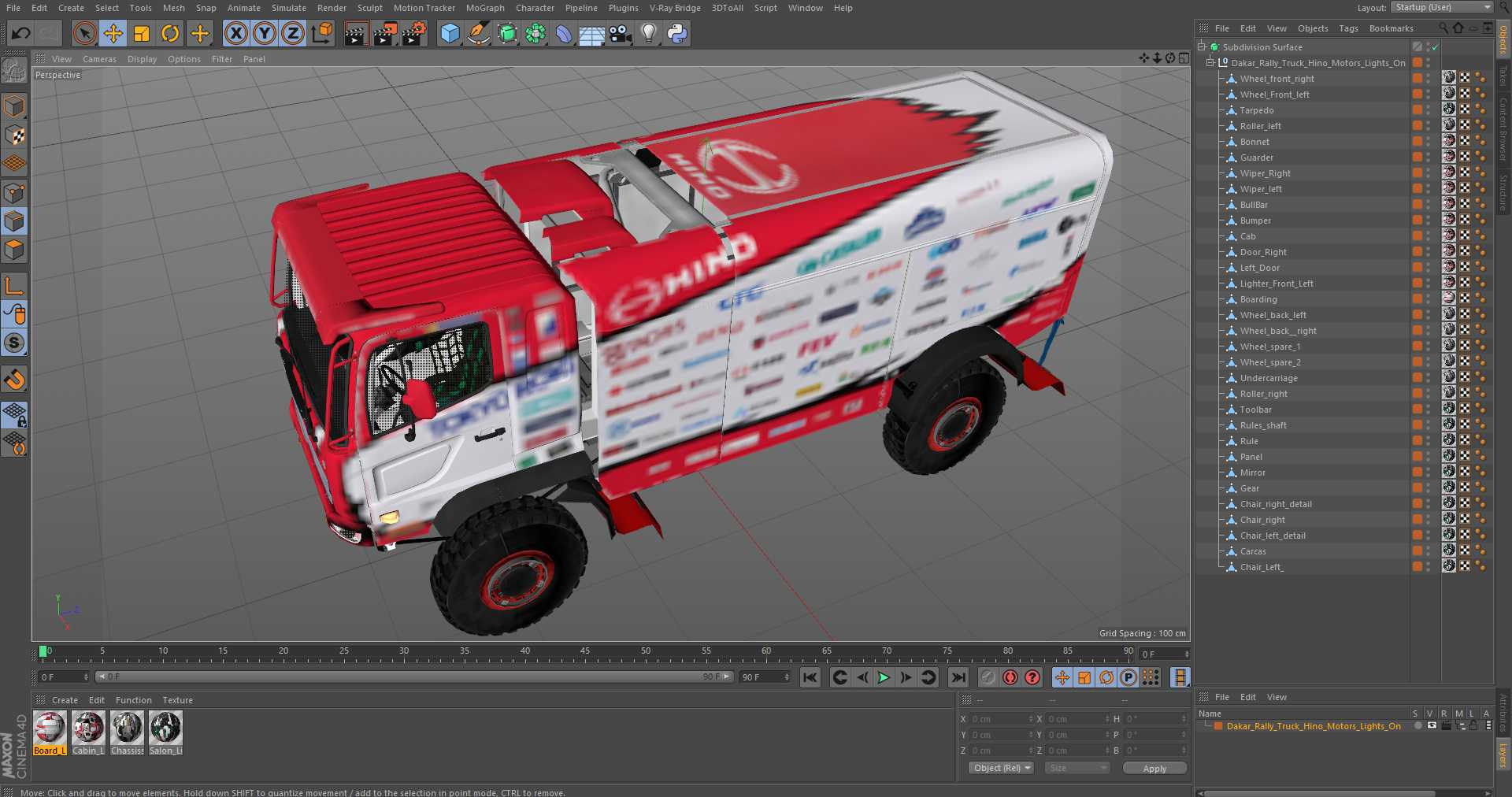Open material manager Texture menu
Screen dimensions: 1512x797
177,700
